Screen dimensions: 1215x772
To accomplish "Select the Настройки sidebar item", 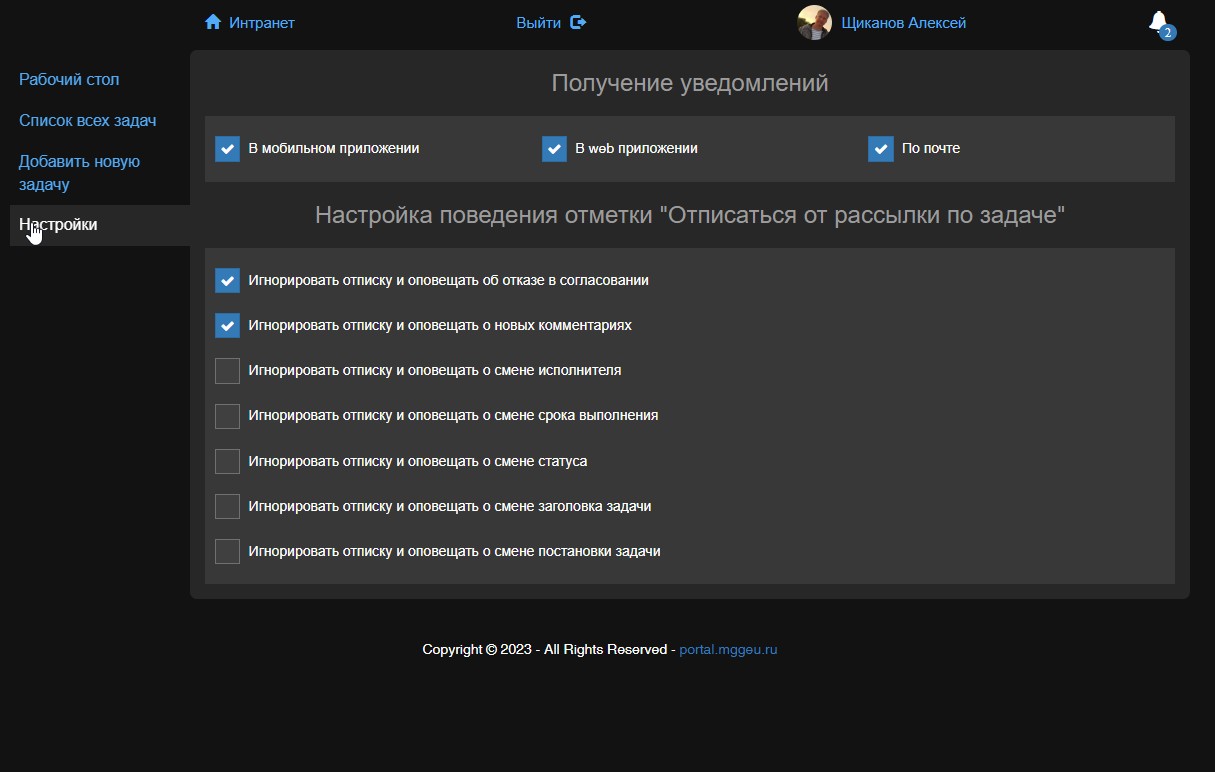I will click(x=58, y=225).
